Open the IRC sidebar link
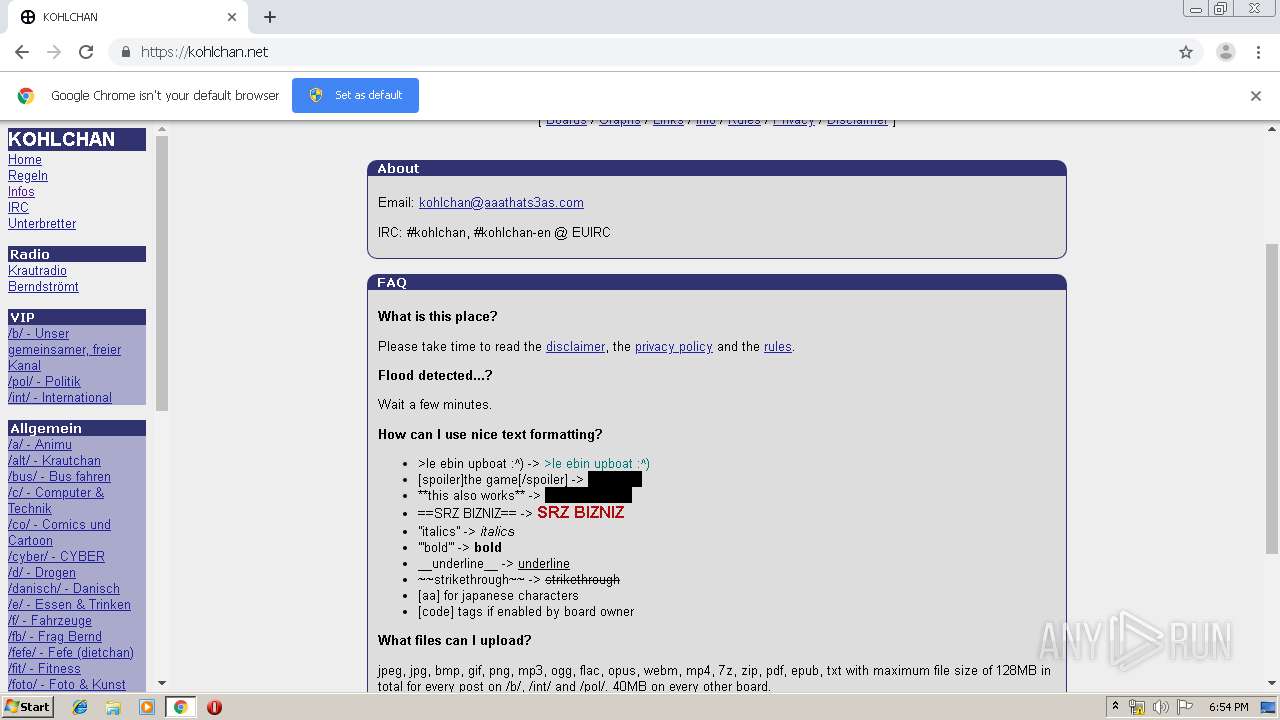Screen dimensions: 1280x720 click(18, 208)
